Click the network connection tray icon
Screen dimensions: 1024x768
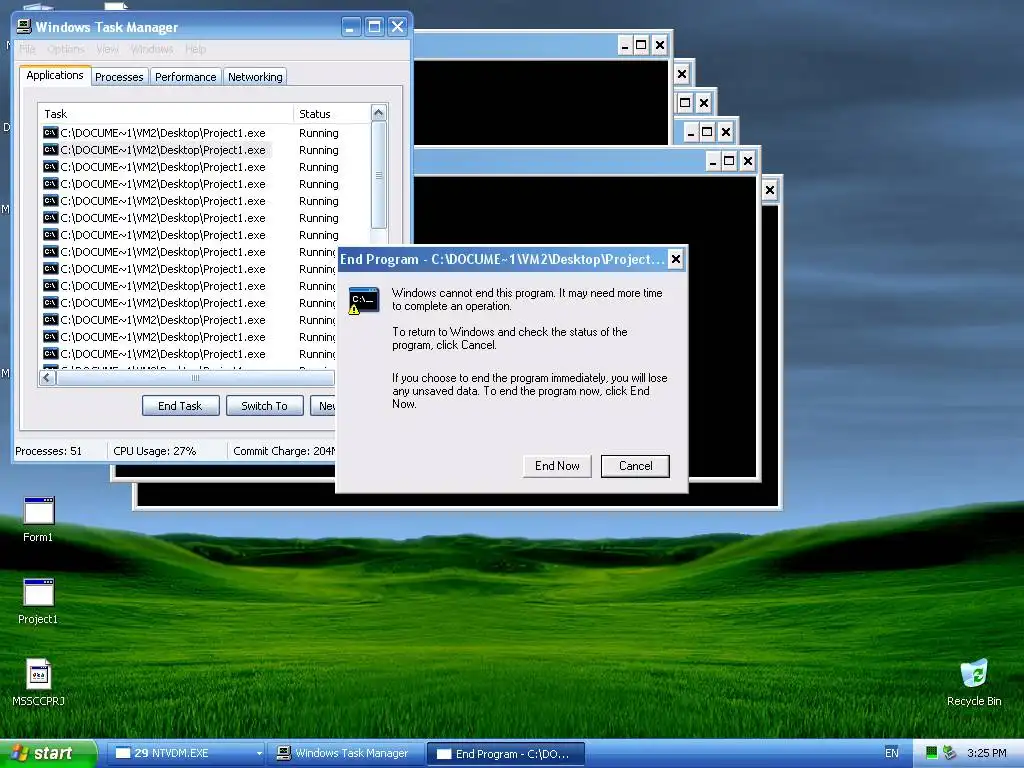pyautogui.click(x=950, y=753)
